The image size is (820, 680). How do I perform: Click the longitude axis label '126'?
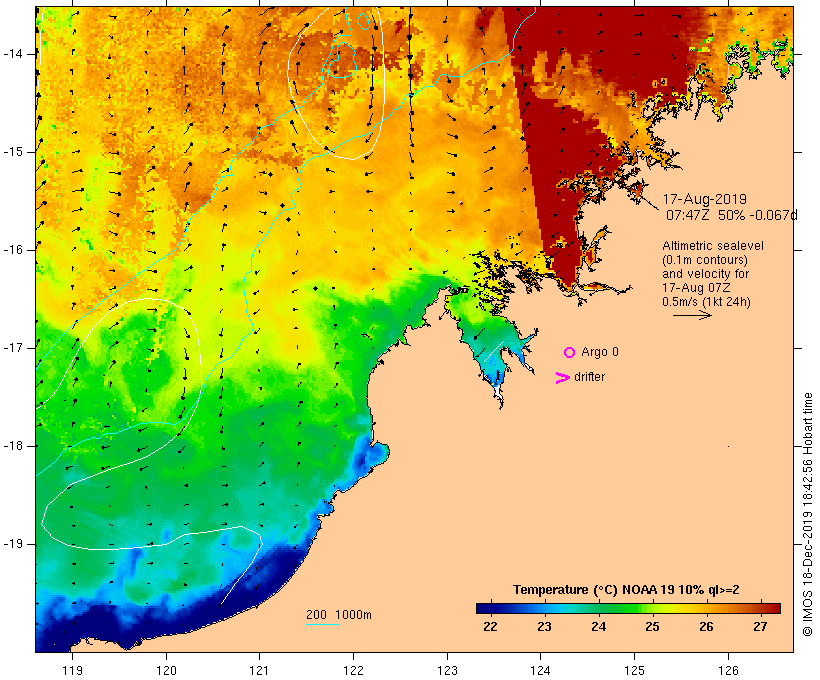click(728, 671)
